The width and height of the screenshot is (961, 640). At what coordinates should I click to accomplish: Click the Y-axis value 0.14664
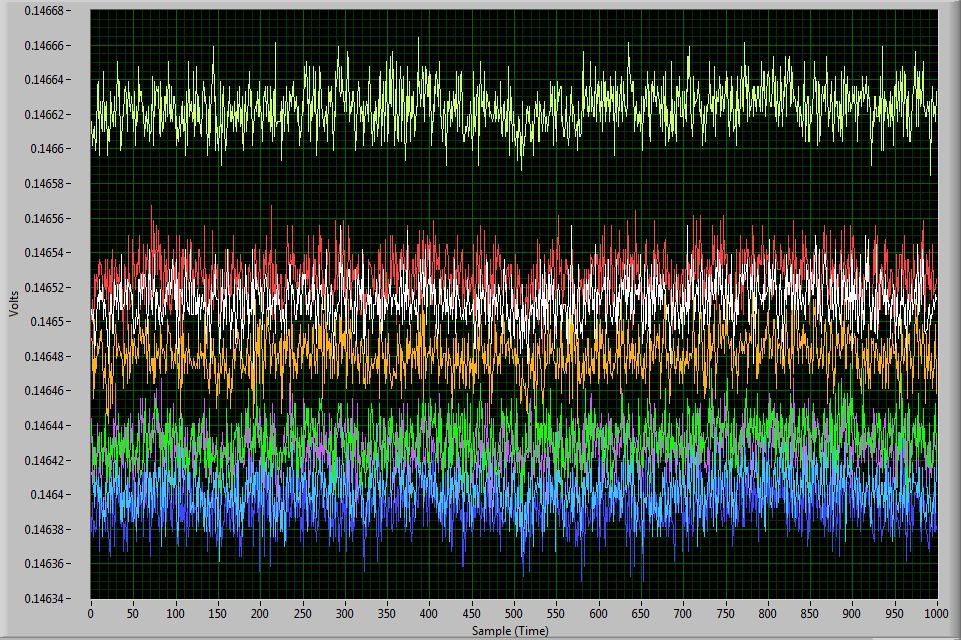pyautogui.click(x=44, y=80)
